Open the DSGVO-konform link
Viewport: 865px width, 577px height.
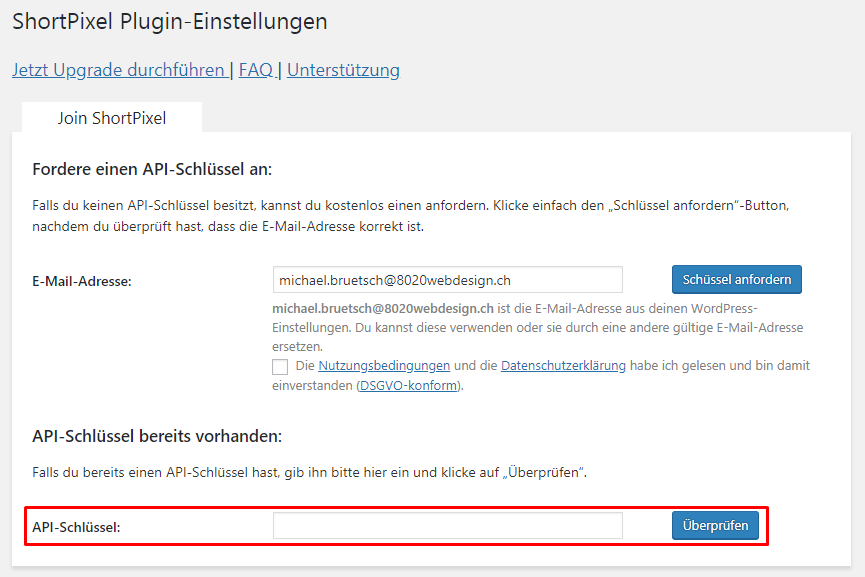pyautogui.click(x=408, y=386)
